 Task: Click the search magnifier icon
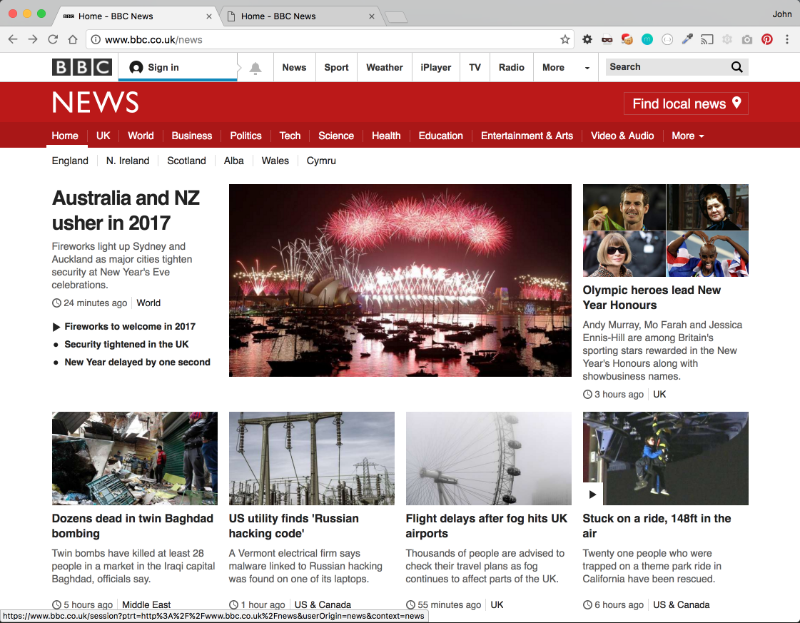click(737, 67)
